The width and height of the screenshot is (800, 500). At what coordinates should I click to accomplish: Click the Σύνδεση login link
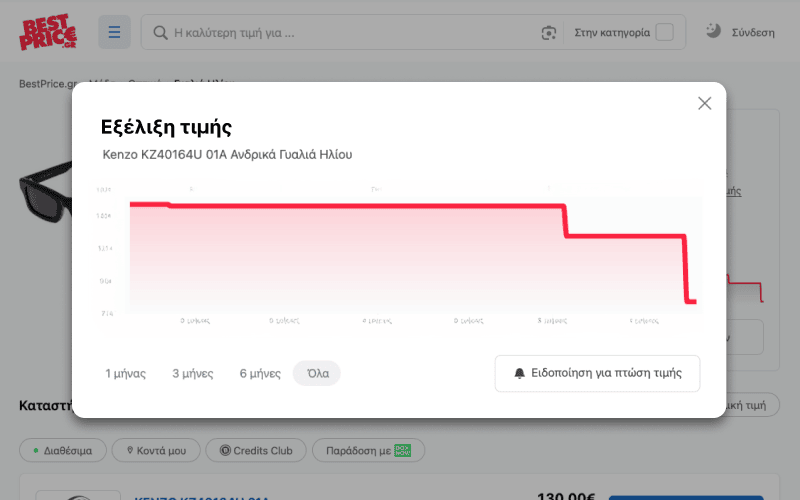click(753, 33)
